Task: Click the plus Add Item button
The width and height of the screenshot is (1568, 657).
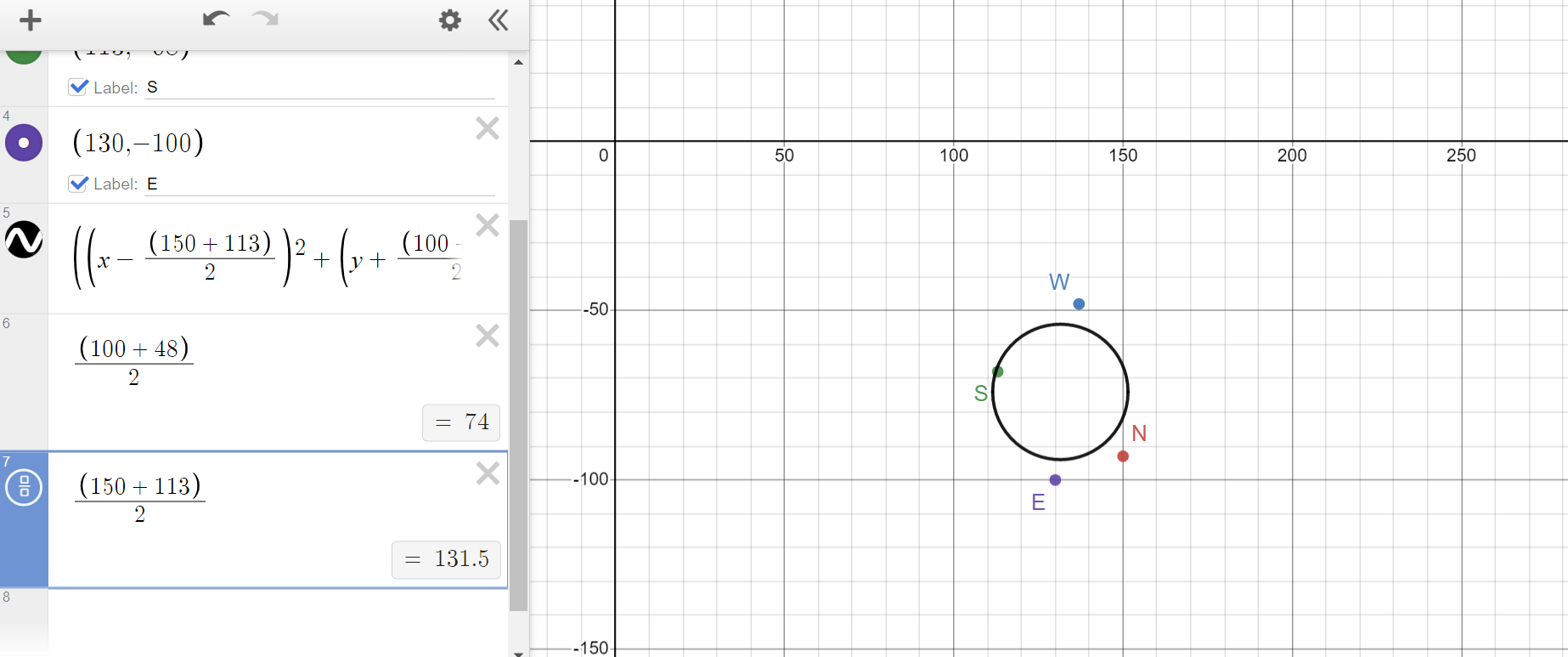Action: pyautogui.click(x=31, y=20)
